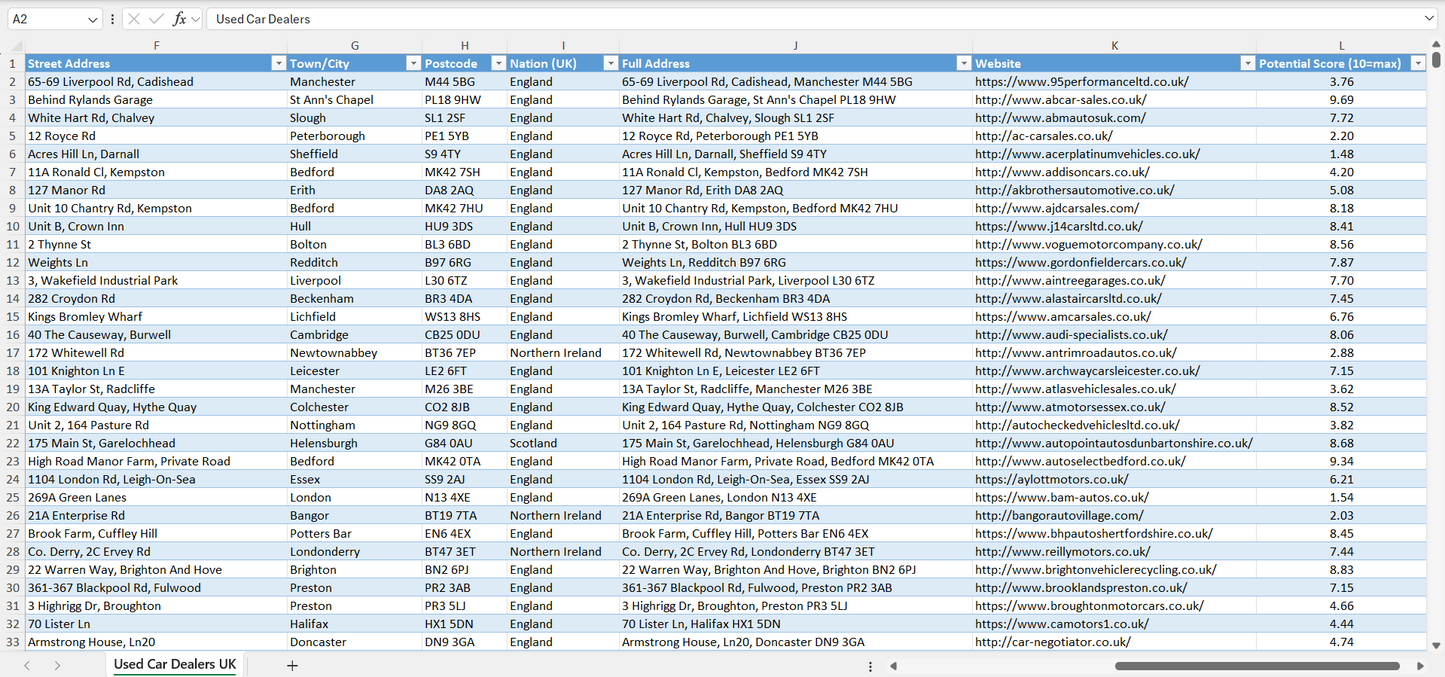Click horizontal scrollbar left arrow
This screenshot has height=677, width=1445.
click(x=893, y=666)
